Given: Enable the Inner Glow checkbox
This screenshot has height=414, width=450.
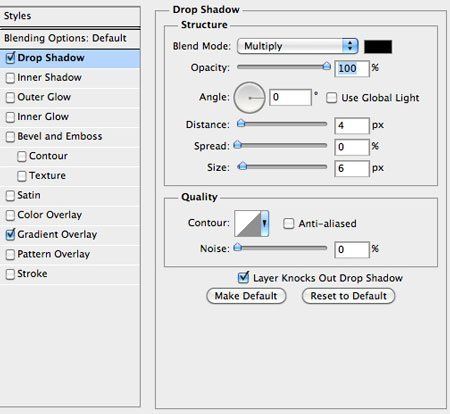Looking at the screenshot, I should [10, 117].
